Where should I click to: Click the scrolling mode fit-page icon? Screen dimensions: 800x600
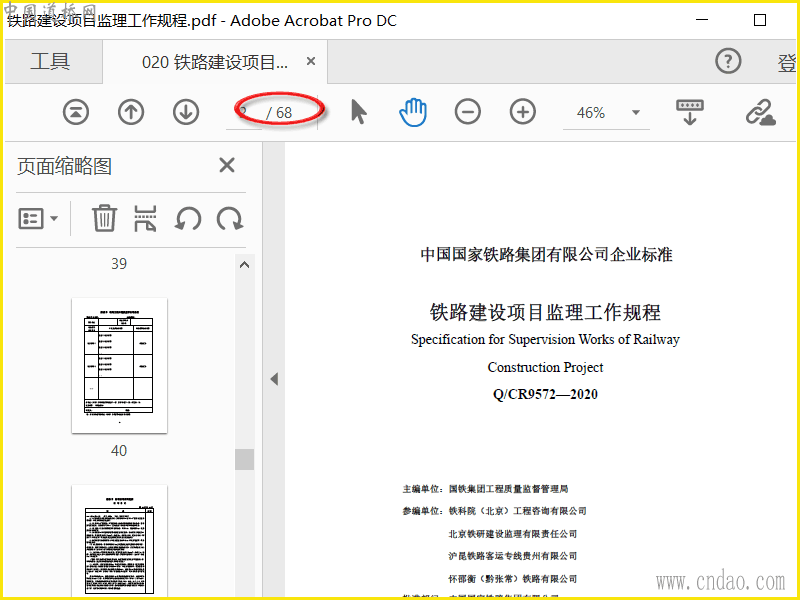click(x=690, y=112)
